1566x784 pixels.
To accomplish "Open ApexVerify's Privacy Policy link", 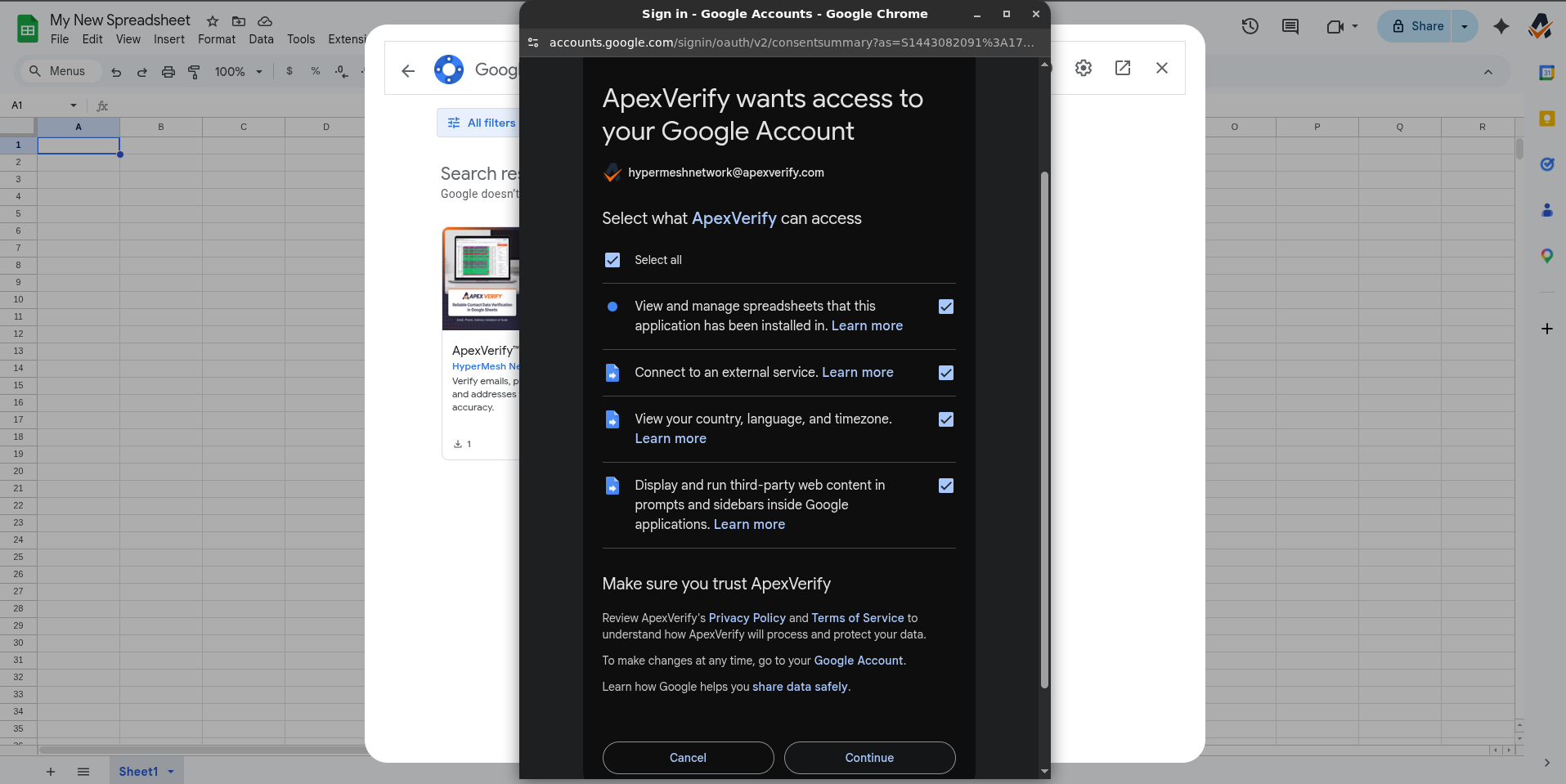I will pos(747,618).
